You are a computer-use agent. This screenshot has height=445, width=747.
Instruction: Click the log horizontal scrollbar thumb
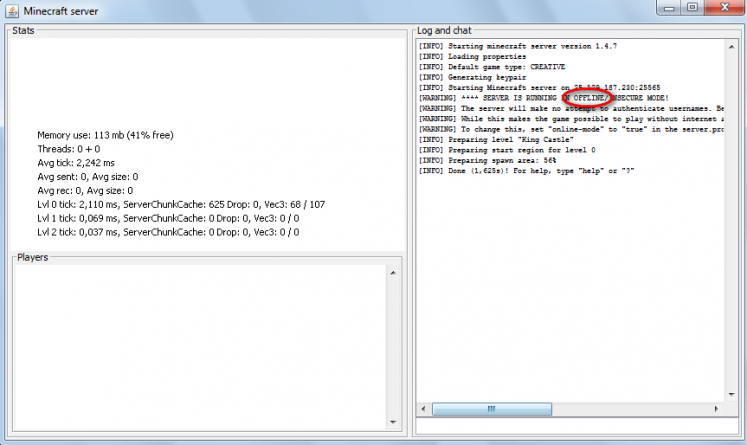click(492, 409)
